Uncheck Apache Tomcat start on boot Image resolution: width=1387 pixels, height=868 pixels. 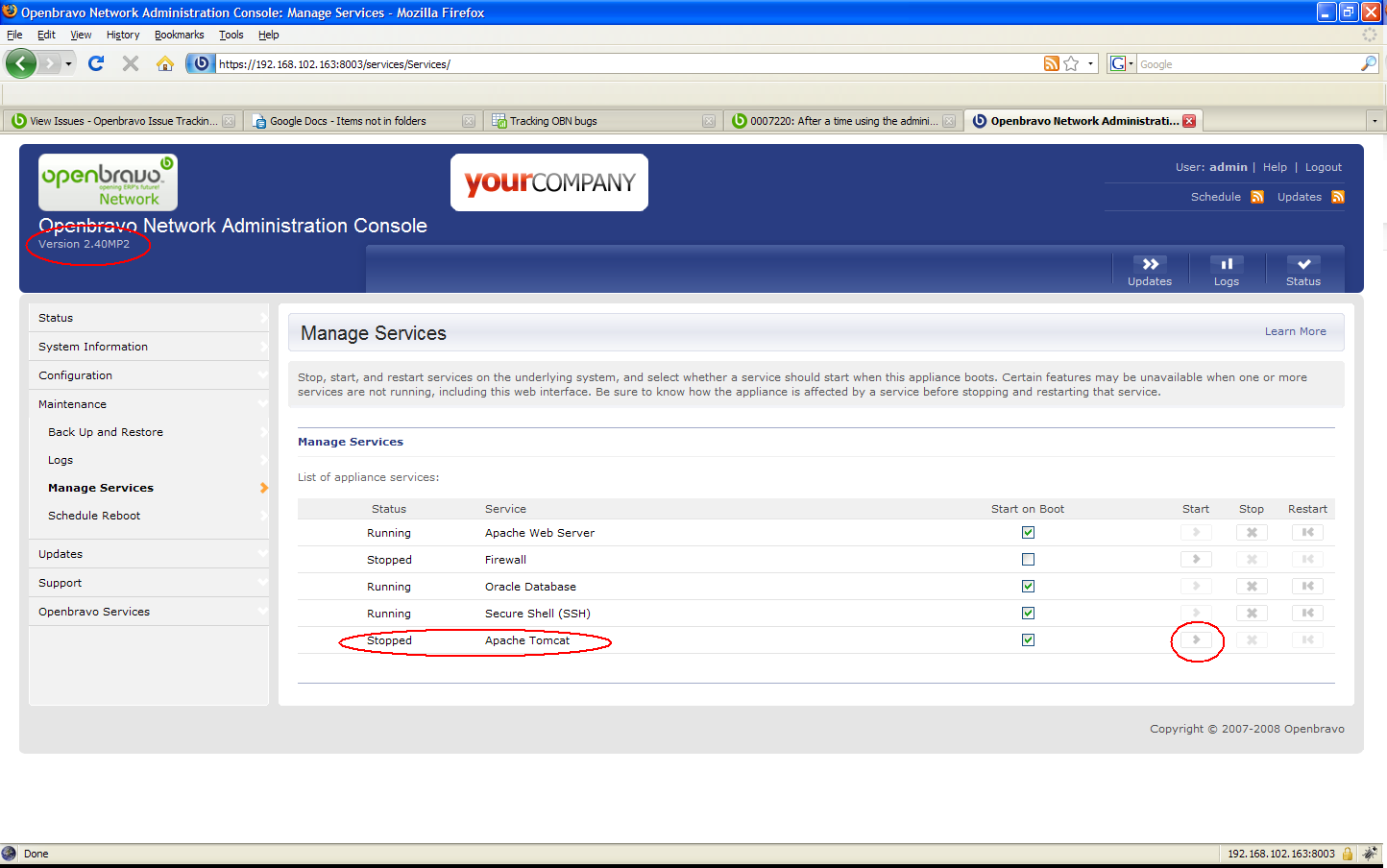tap(1028, 640)
